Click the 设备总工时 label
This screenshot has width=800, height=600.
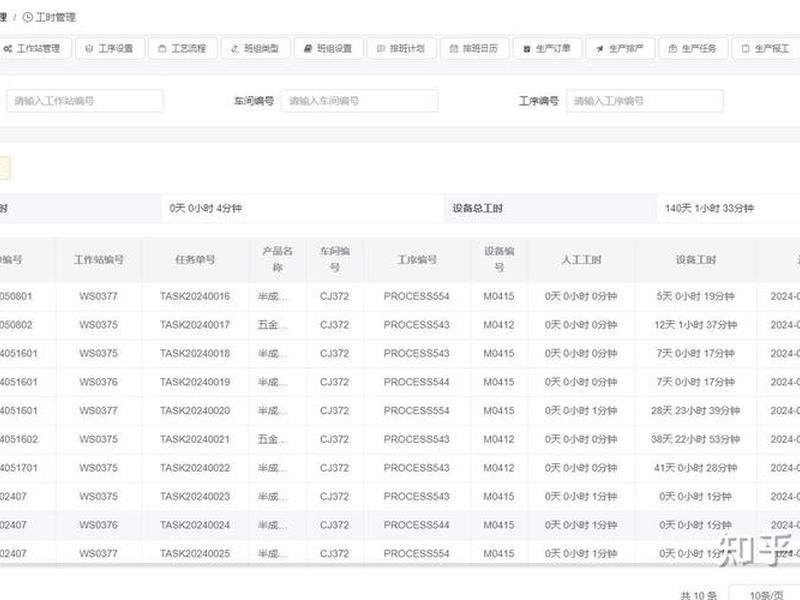478,208
